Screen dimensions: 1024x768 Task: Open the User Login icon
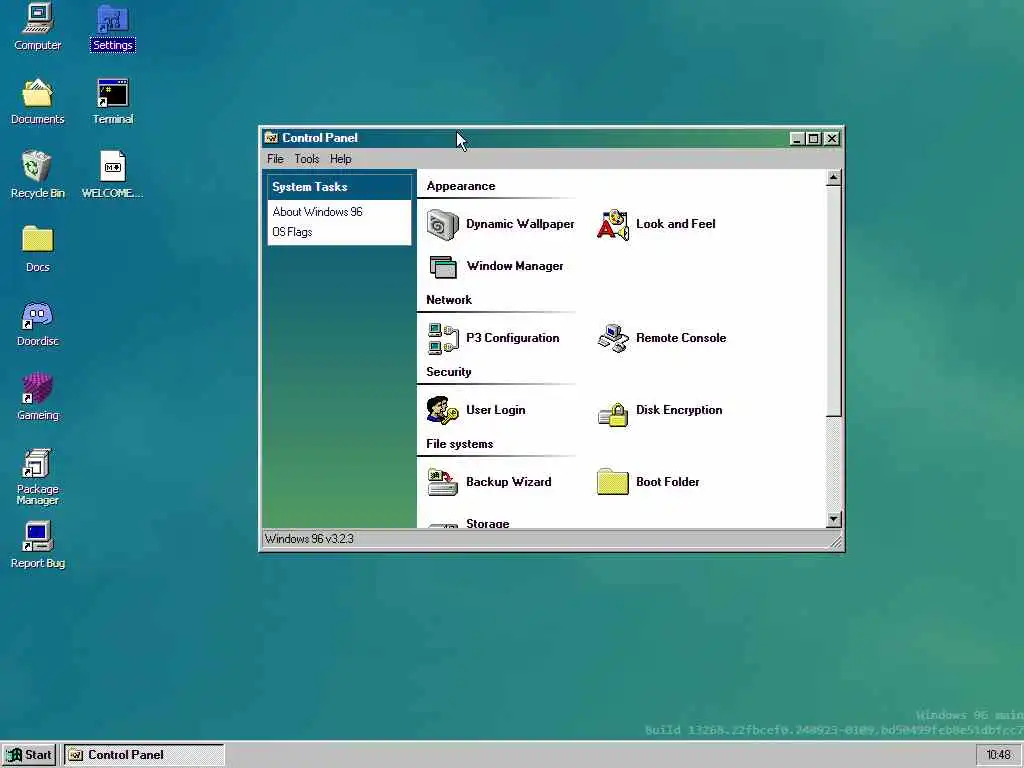(x=443, y=410)
